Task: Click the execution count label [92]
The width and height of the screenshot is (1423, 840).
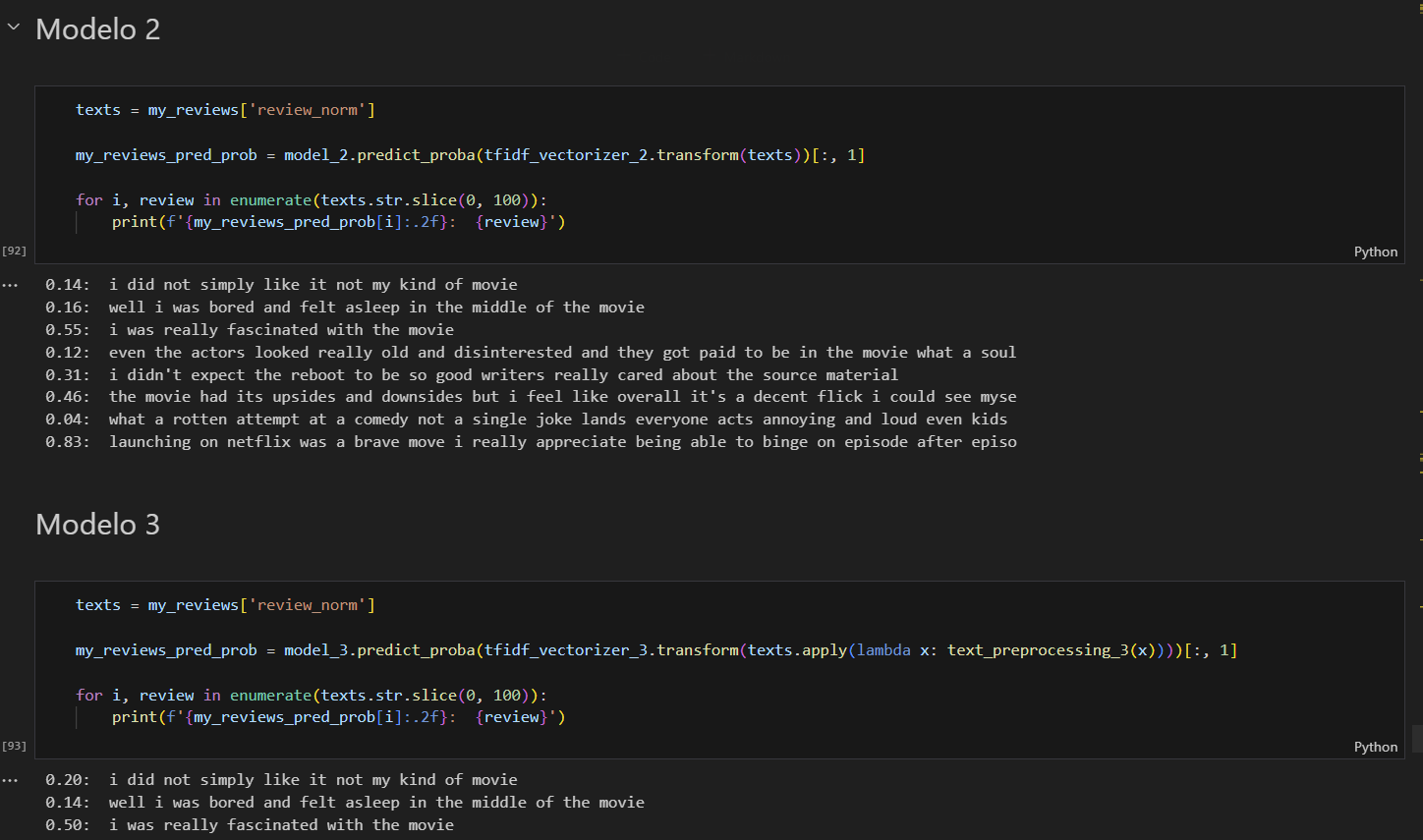Action: click(x=15, y=251)
